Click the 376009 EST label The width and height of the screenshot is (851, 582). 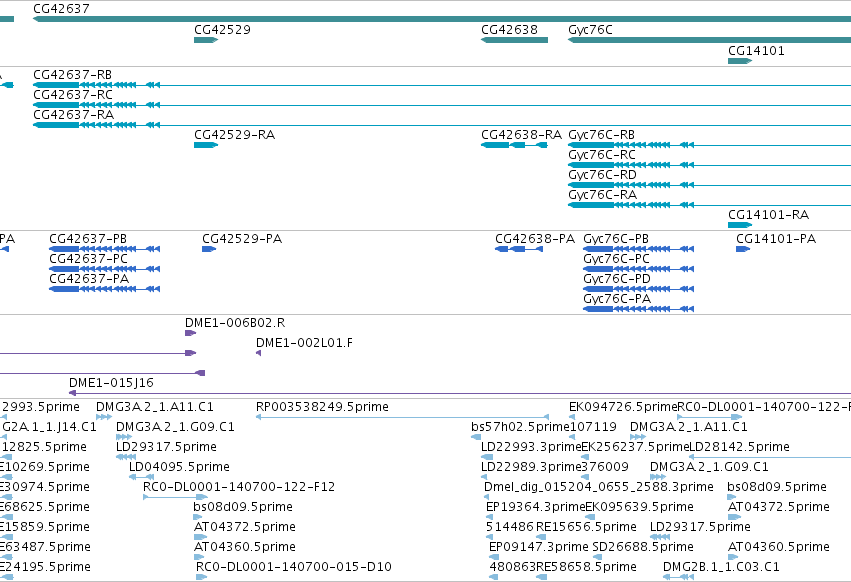605,467
